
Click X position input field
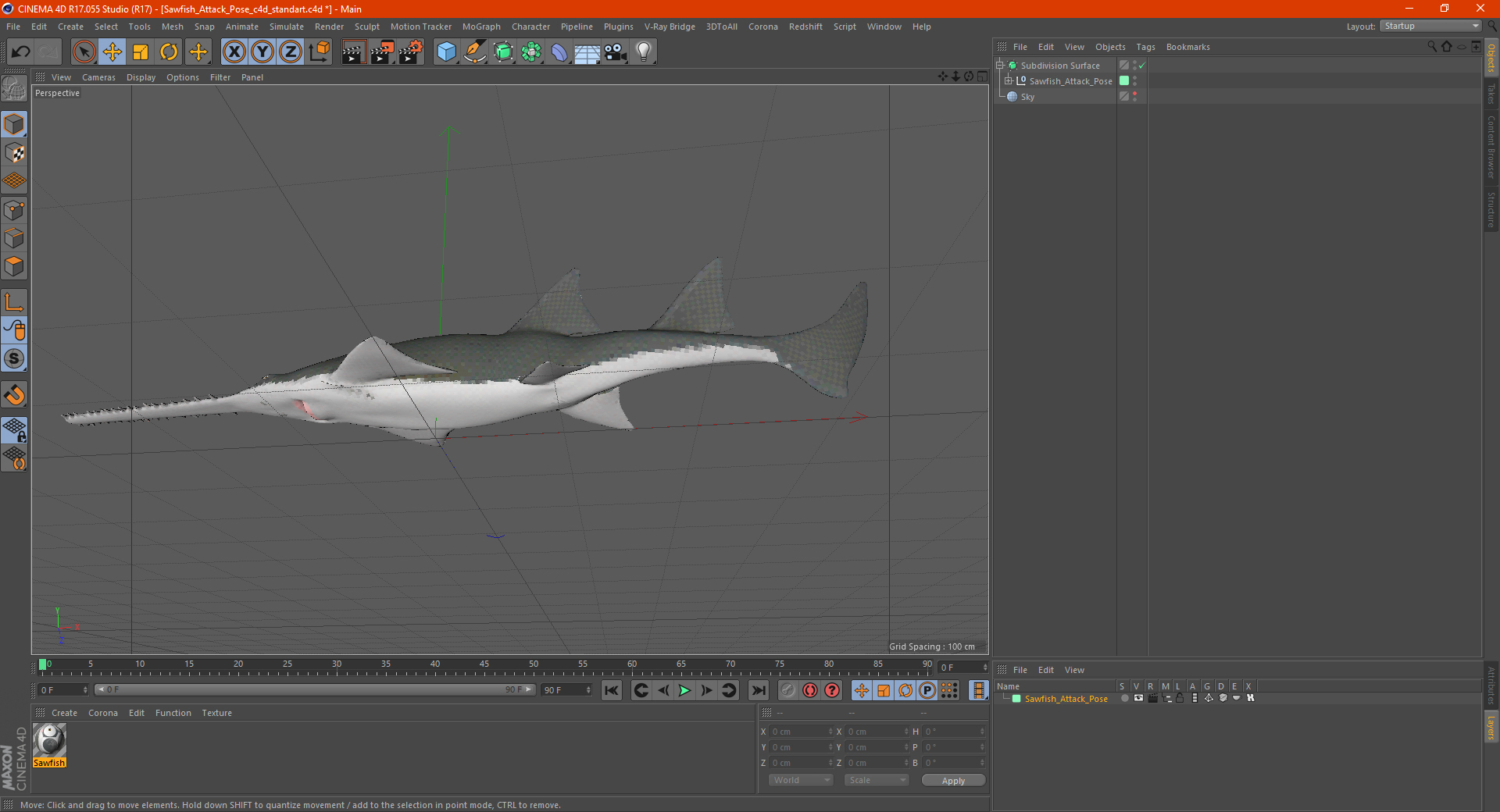pos(802,732)
